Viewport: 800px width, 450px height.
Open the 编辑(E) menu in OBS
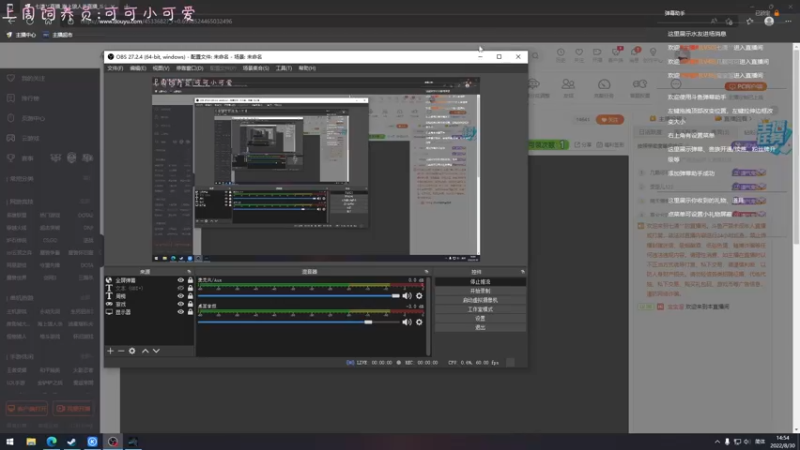[x=137, y=68]
